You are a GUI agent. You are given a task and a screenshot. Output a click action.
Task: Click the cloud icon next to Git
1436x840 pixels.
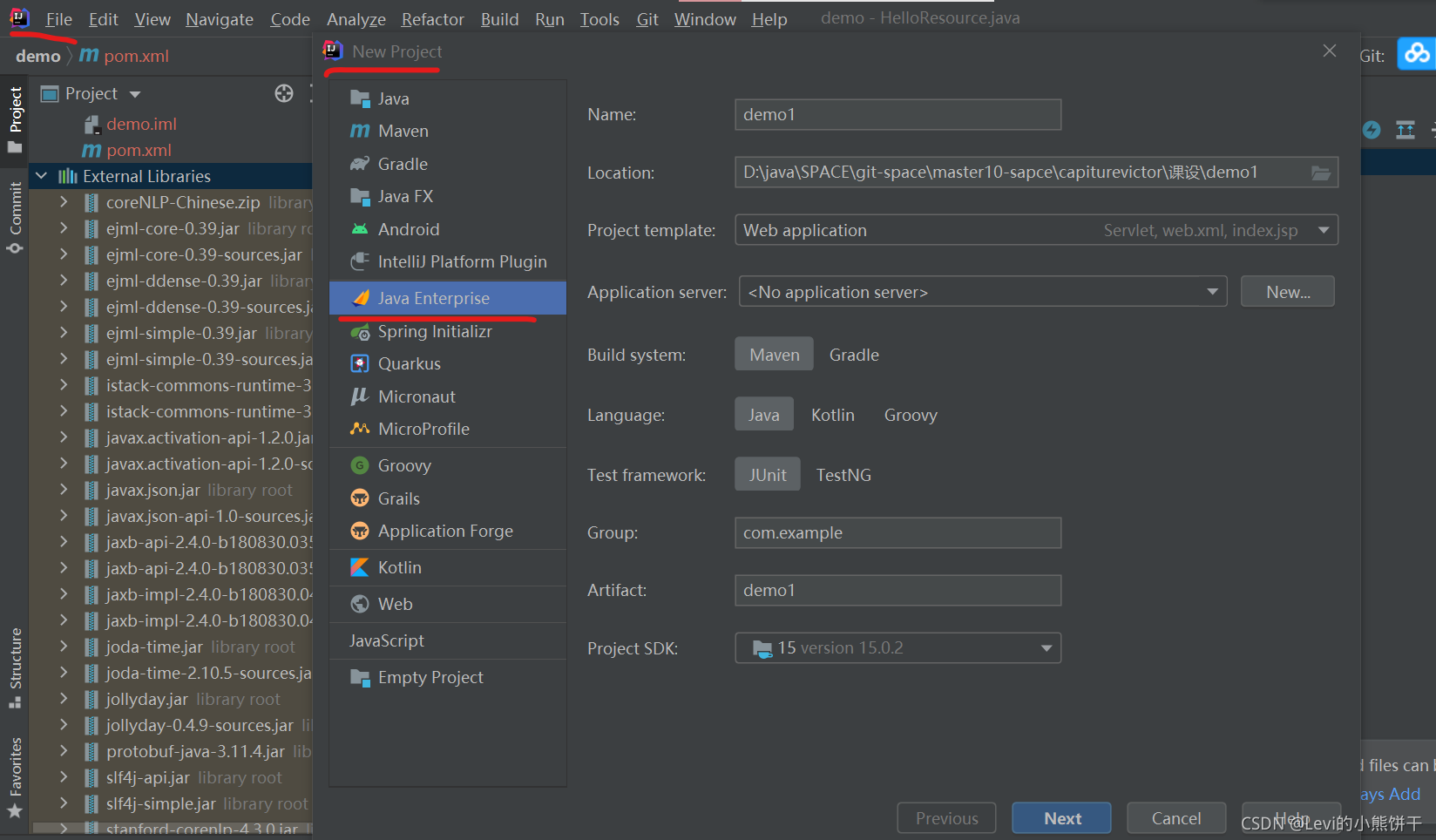coord(1417,54)
